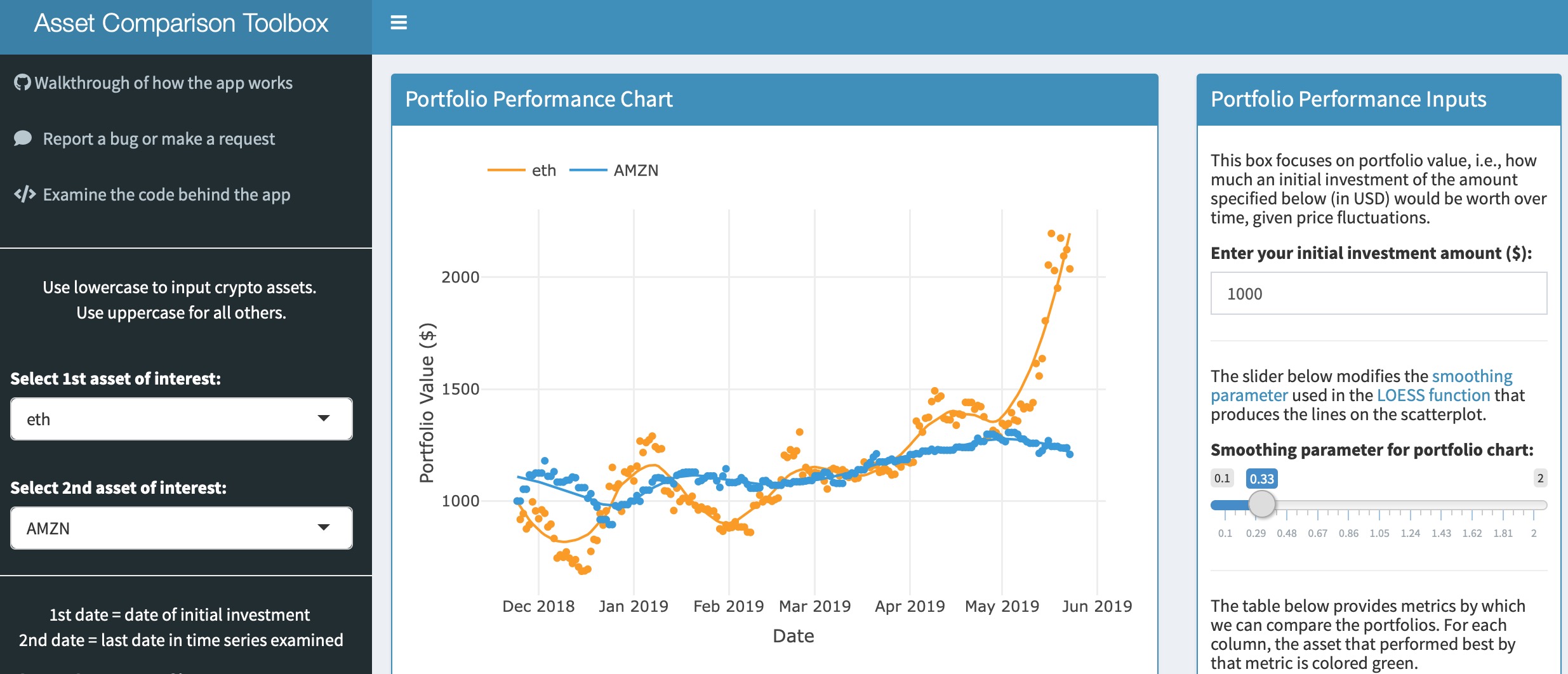Click the arrow on the eth dropdown
The width and height of the screenshot is (1568, 674).
[324, 418]
